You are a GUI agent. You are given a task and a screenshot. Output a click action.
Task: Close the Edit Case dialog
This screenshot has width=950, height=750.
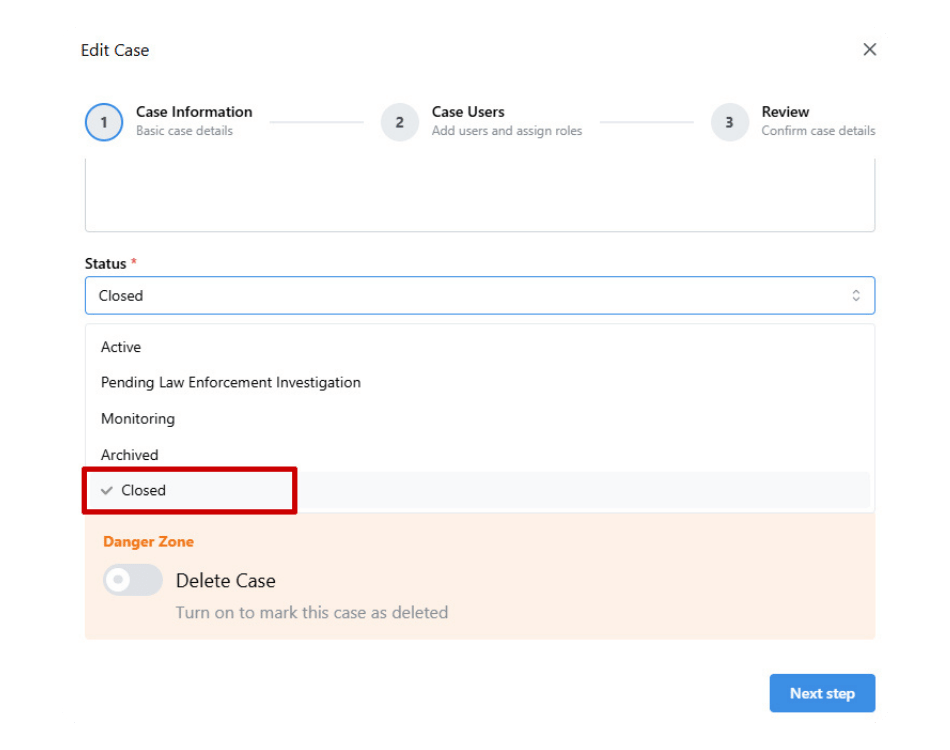coord(869,50)
